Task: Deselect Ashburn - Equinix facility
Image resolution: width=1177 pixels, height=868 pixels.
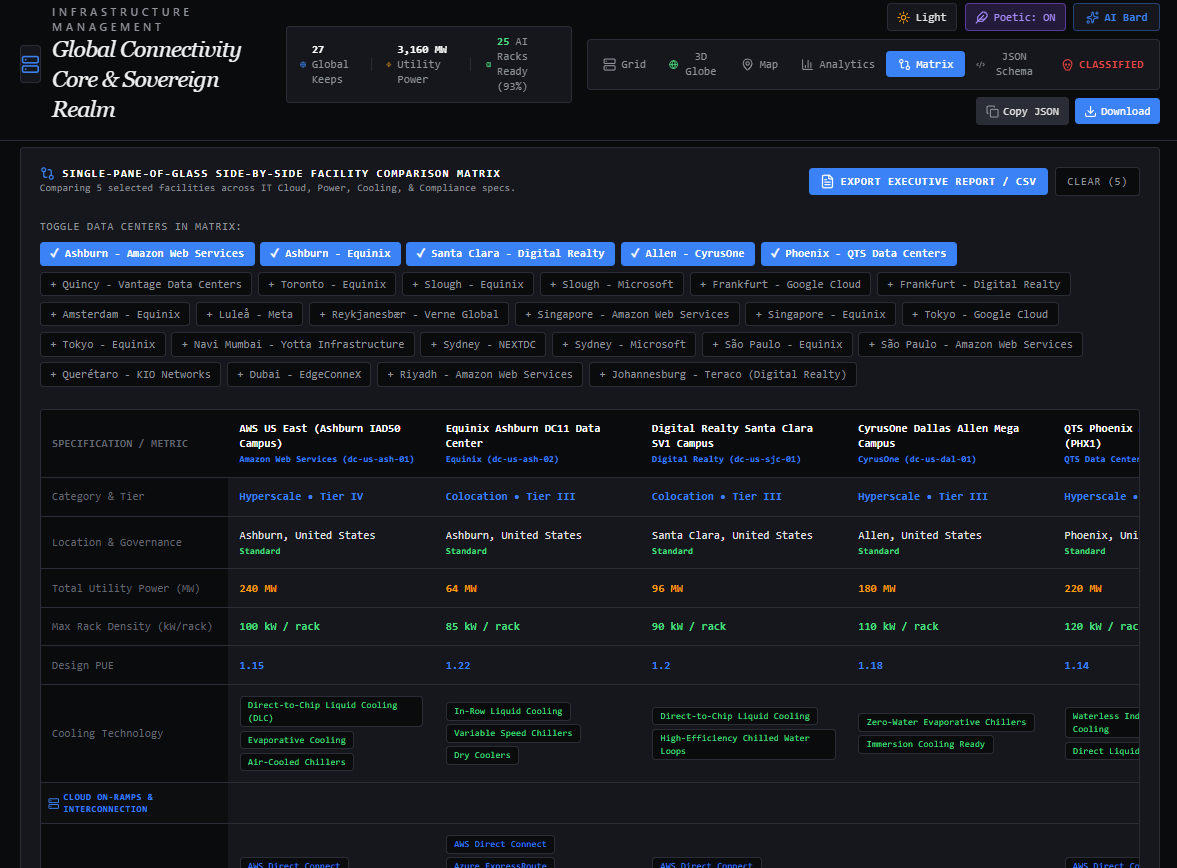Action: coord(330,254)
